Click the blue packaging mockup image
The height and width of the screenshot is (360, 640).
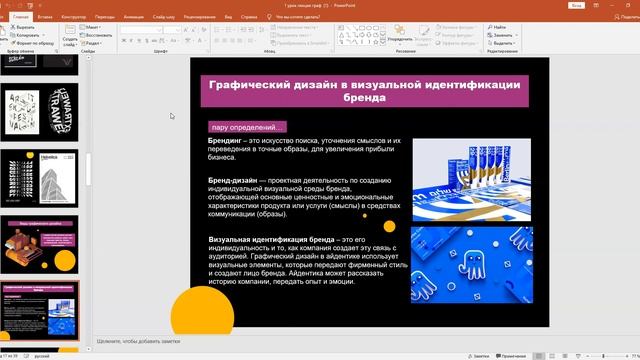click(x=471, y=180)
